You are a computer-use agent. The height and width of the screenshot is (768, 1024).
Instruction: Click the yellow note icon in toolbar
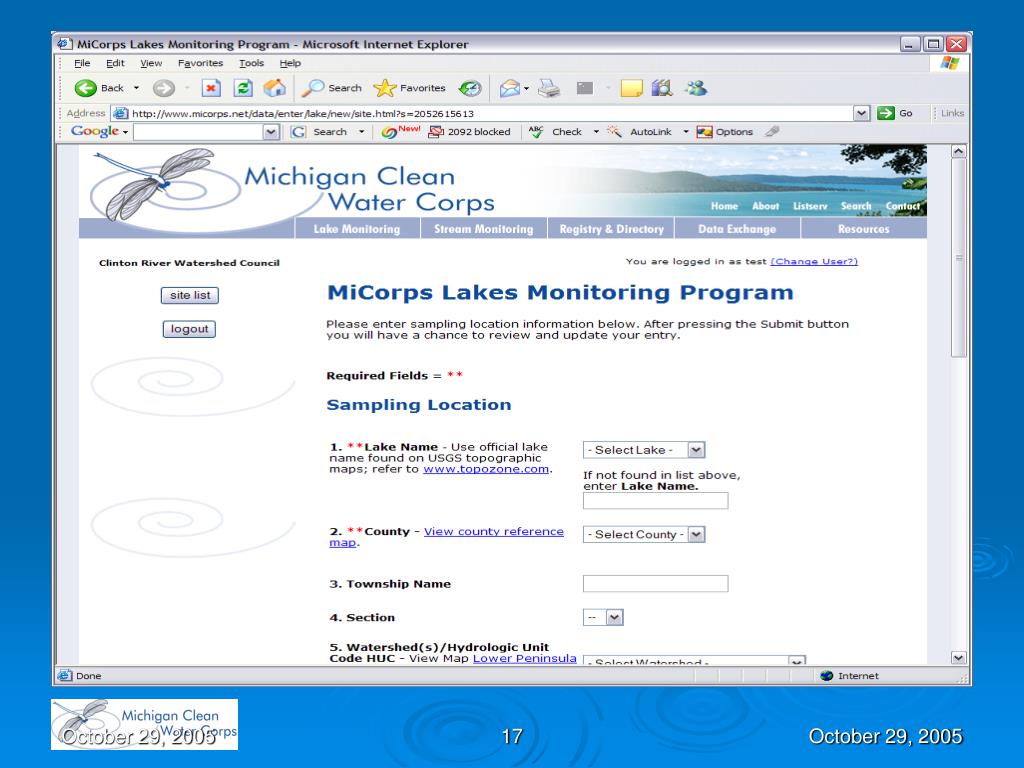pyautogui.click(x=632, y=88)
